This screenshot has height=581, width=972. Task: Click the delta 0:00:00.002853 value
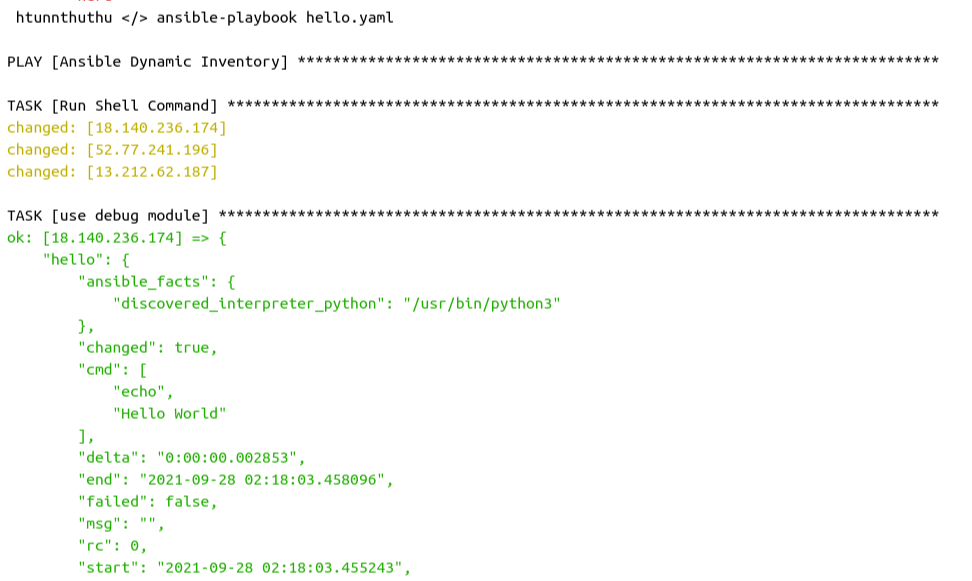coord(227,458)
